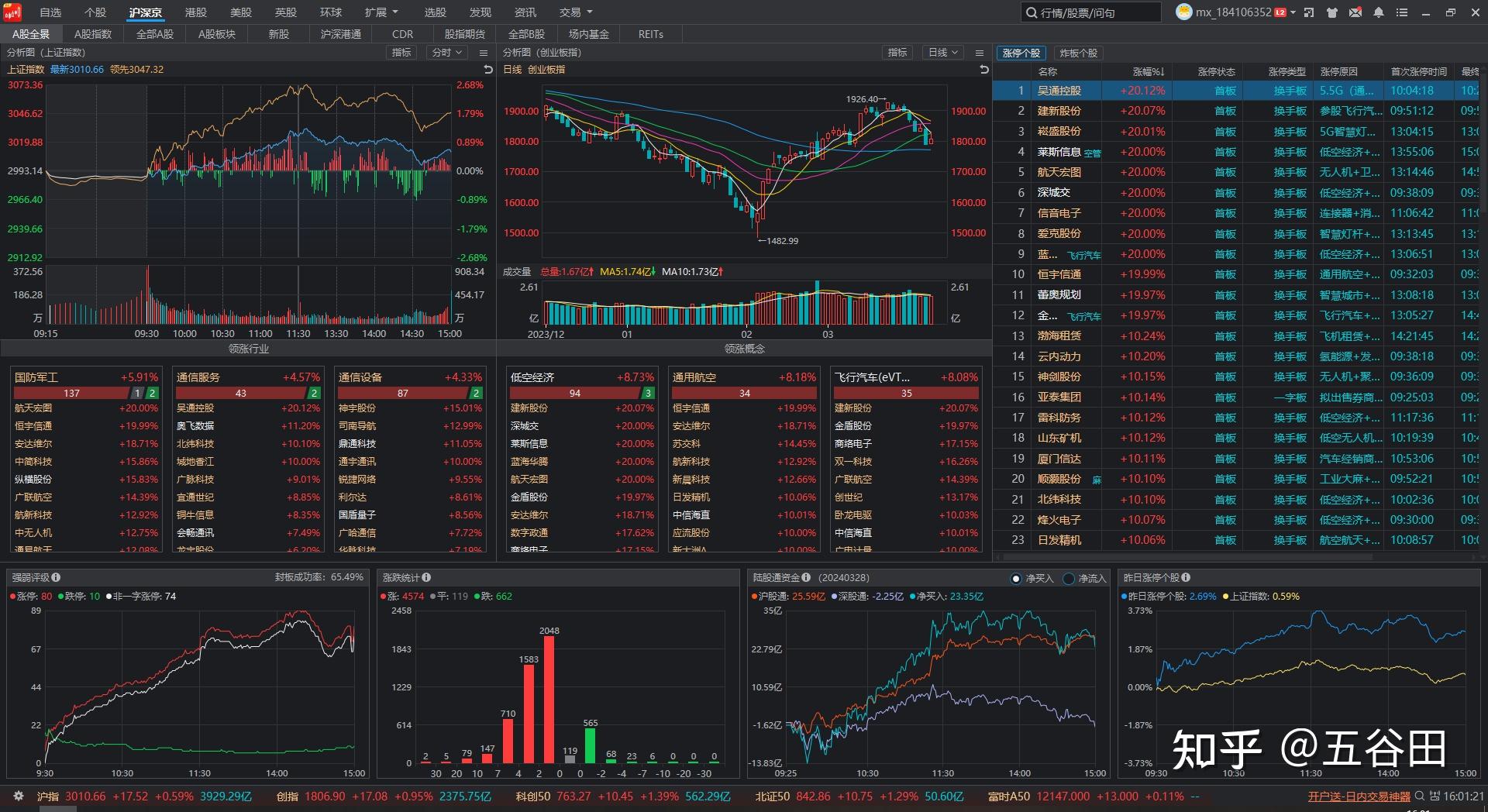Toggle the 净买入 legend series with 23.35亿
The width and height of the screenshot is (1488, 812).
pyautogui.click(x=947, y=597)
